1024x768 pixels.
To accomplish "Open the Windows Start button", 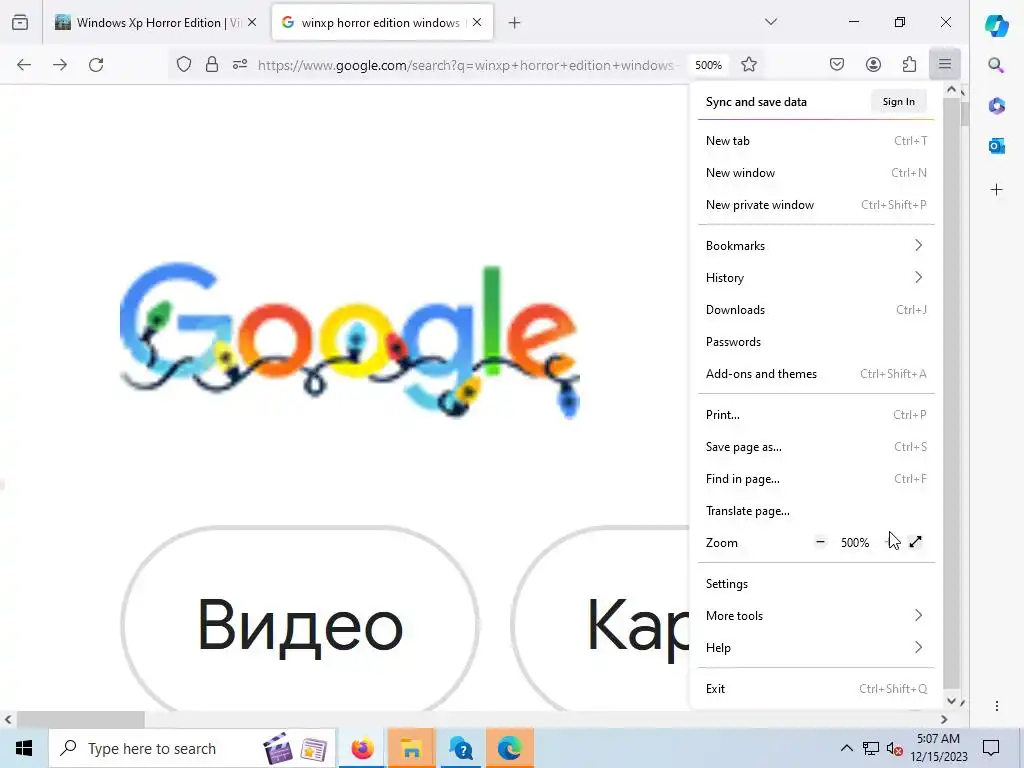I will [24, 748].
